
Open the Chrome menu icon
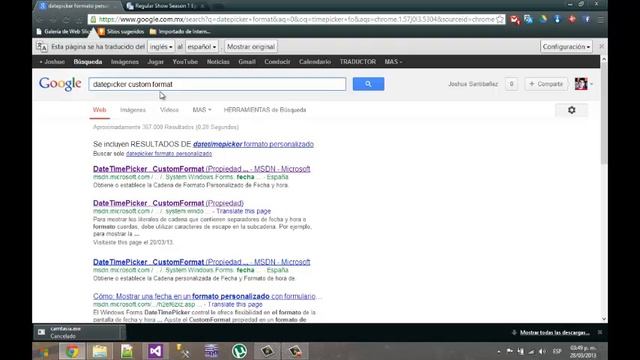600,20
